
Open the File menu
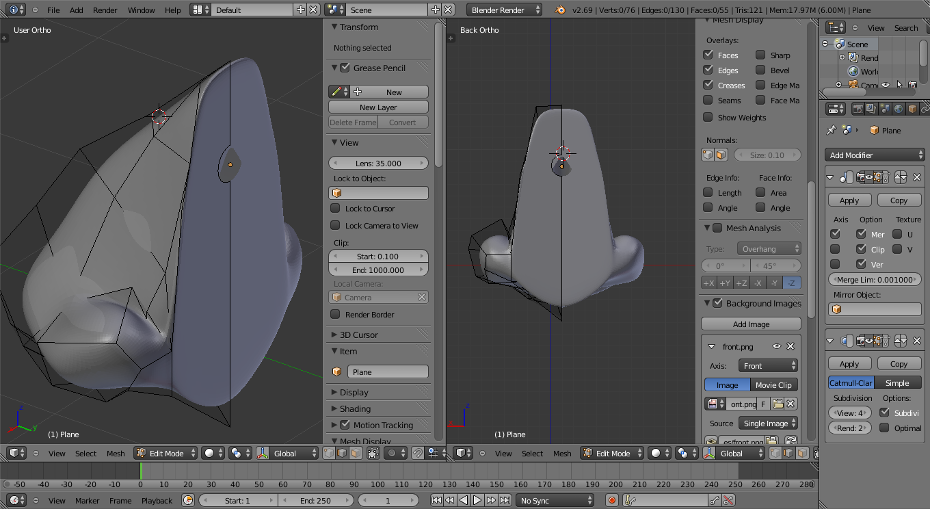[x=53, y=10]
